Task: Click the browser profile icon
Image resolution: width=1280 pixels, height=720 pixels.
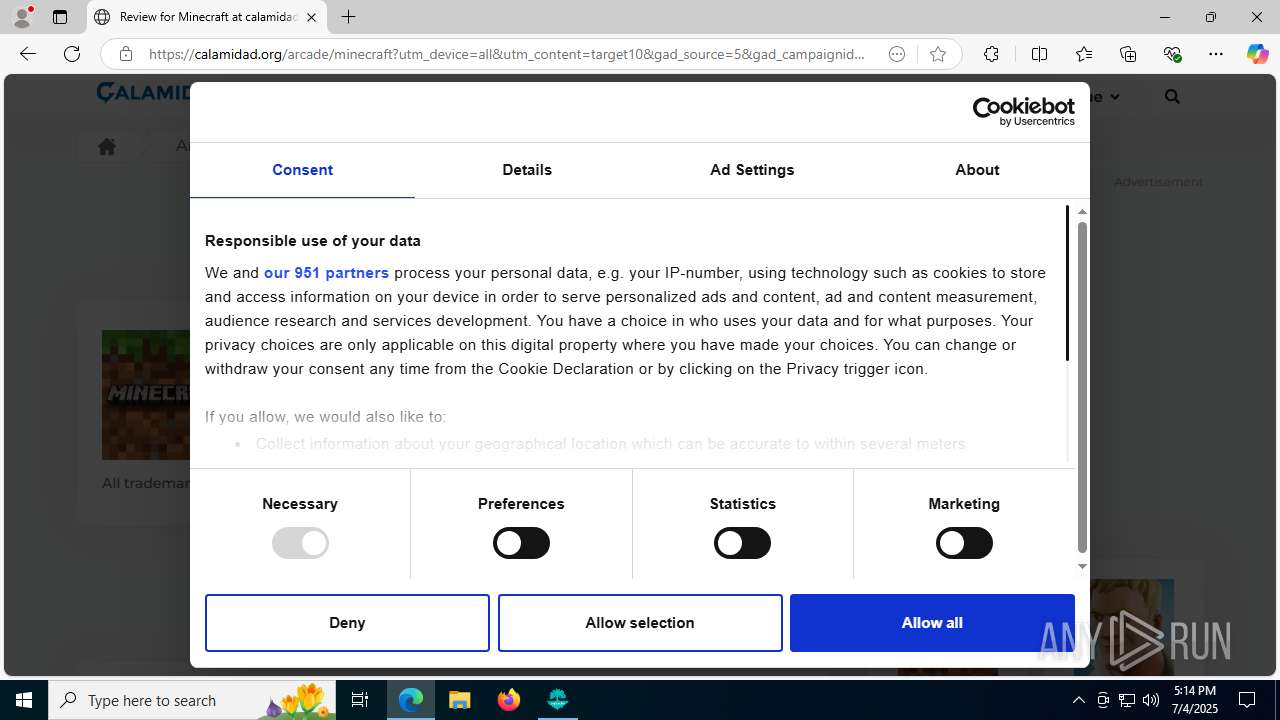Action: click(22, 17)
